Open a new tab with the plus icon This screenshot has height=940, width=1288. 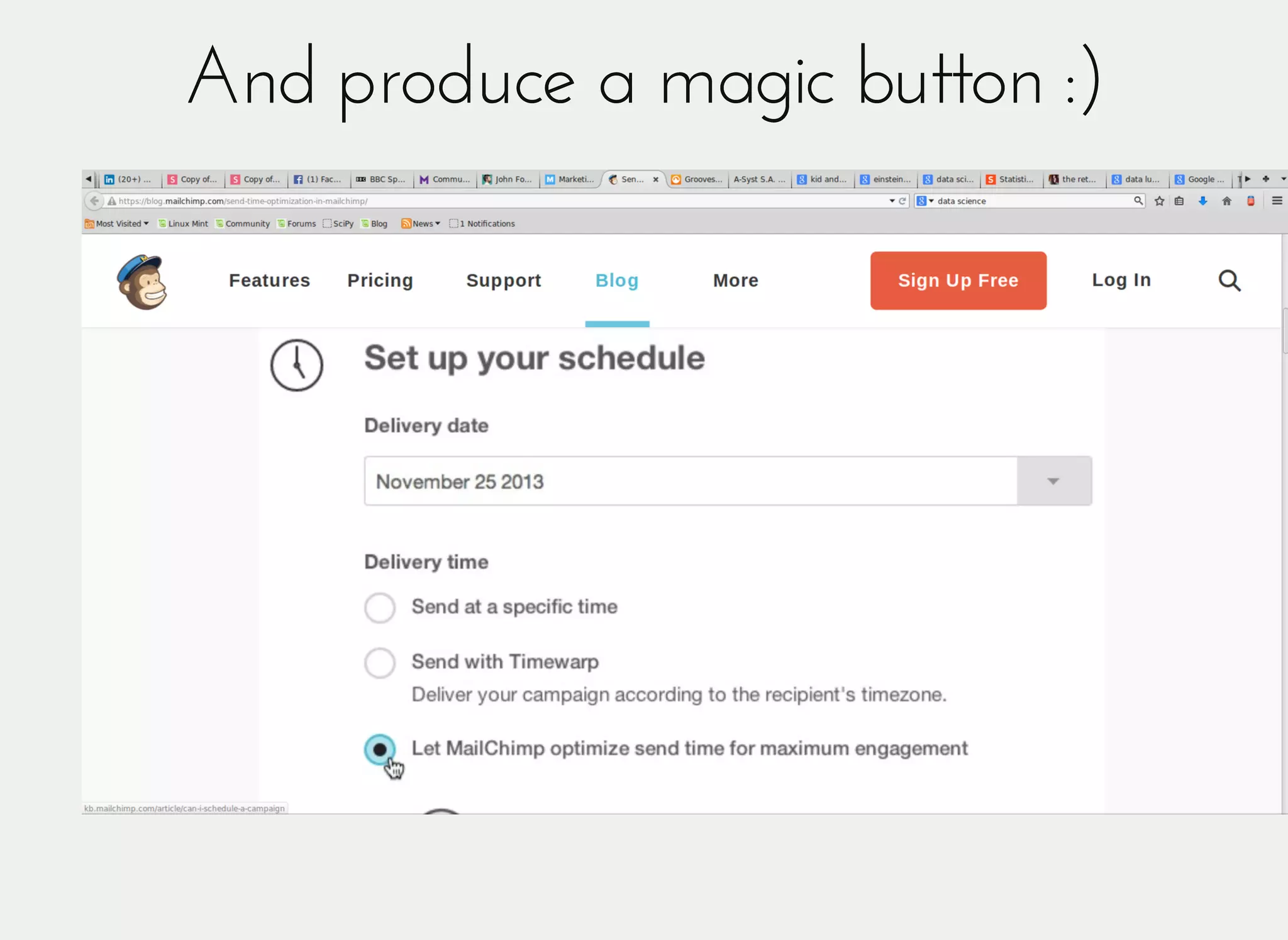(1265, 179)
